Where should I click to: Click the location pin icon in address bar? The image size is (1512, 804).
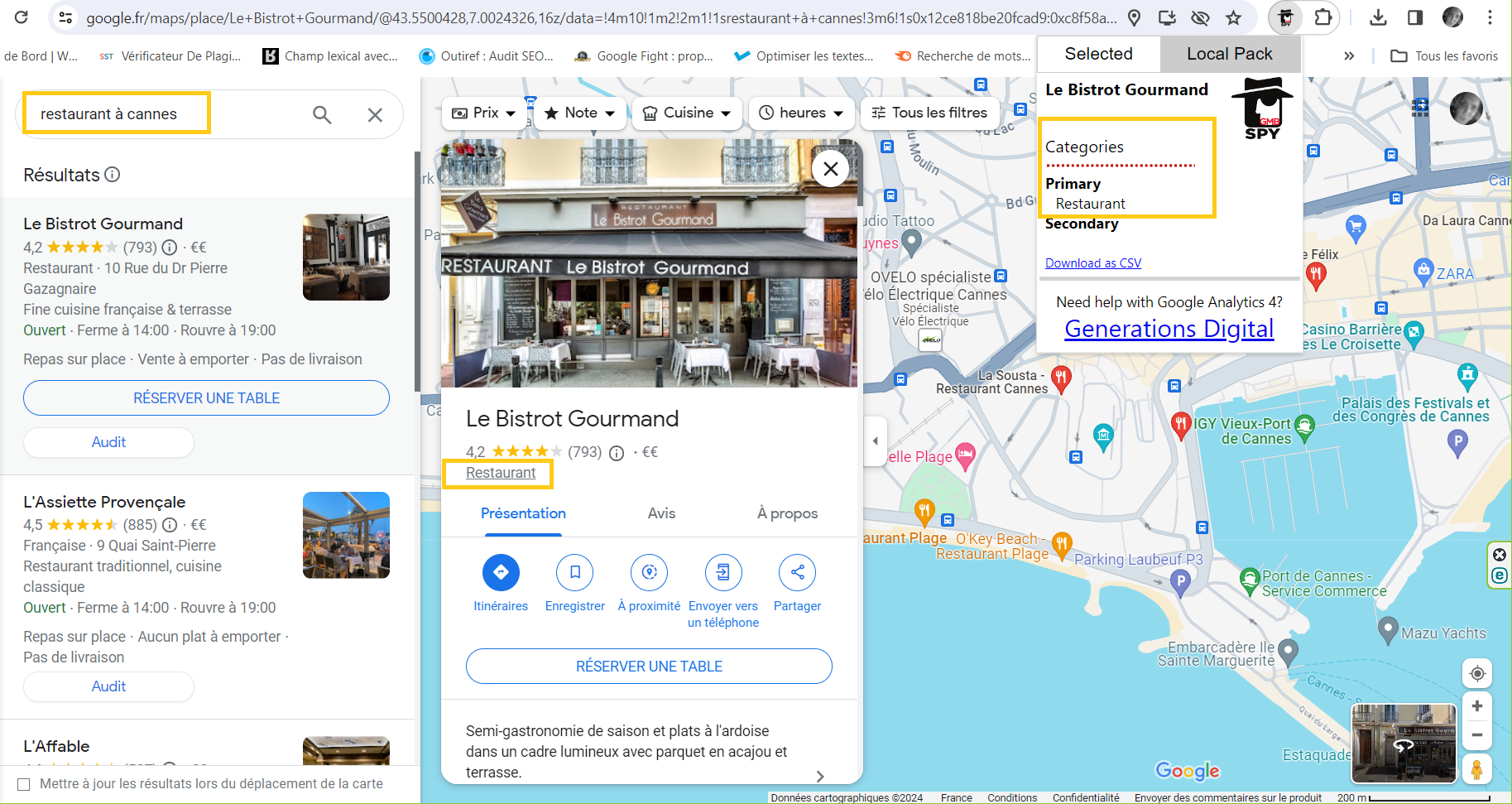tap(1135, 17)
